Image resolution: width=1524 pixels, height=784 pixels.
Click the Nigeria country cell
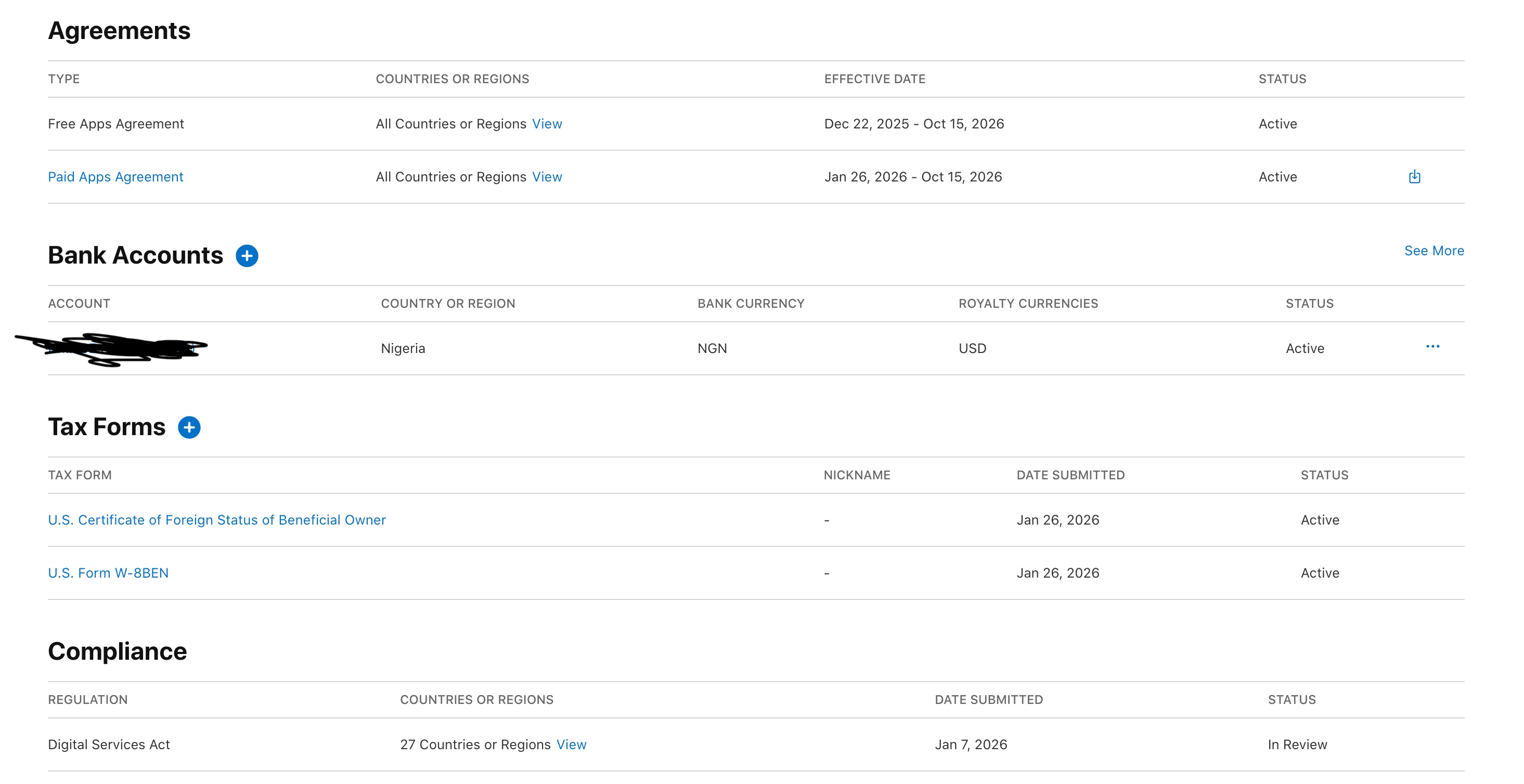[x=403, y=348]
